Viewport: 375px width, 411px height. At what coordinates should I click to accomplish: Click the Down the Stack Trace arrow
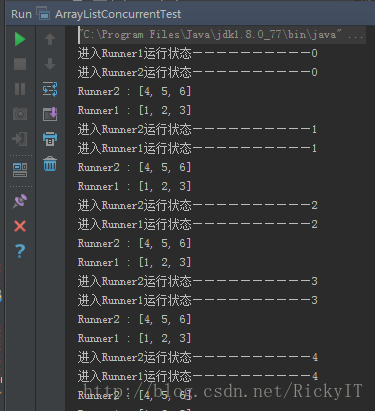pyautogui.click(x=50, y=64)
